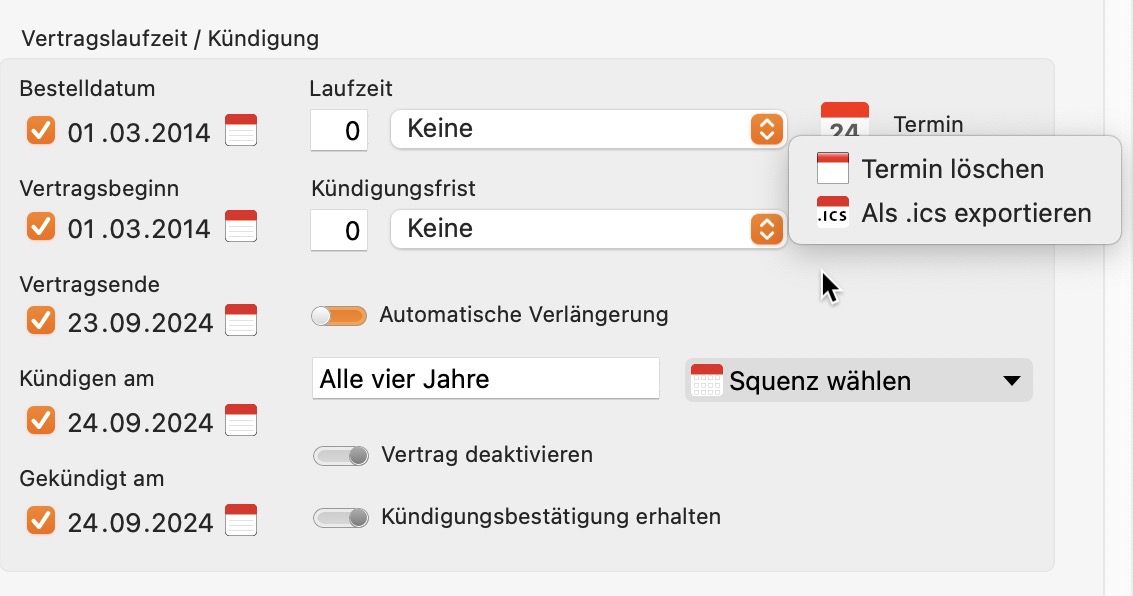Expand the Squenz wählen dropdown
Viewport: 1133px width, 596px height.
(858, 380)
